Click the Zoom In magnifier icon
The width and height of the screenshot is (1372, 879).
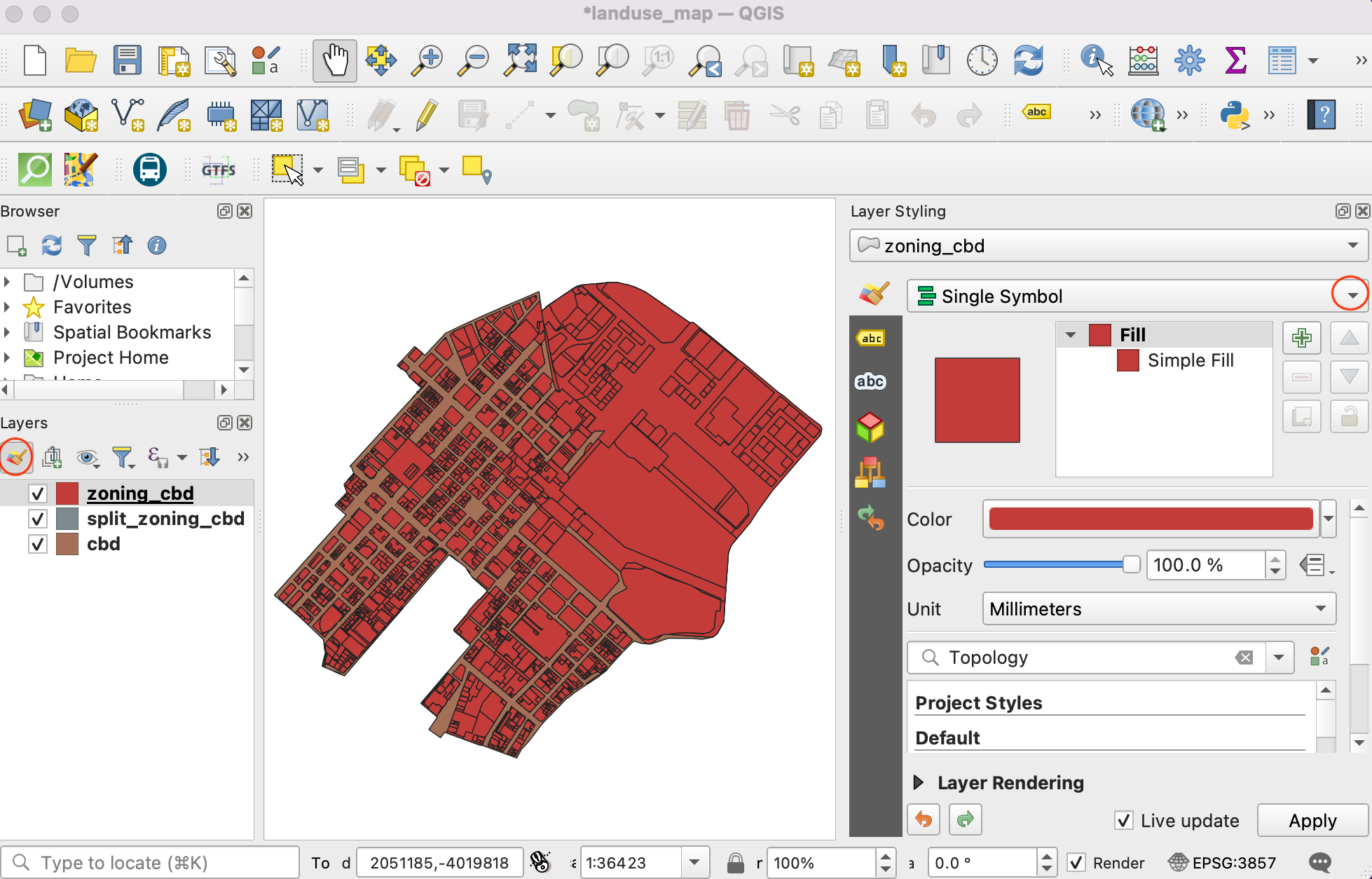coord(427,61)
